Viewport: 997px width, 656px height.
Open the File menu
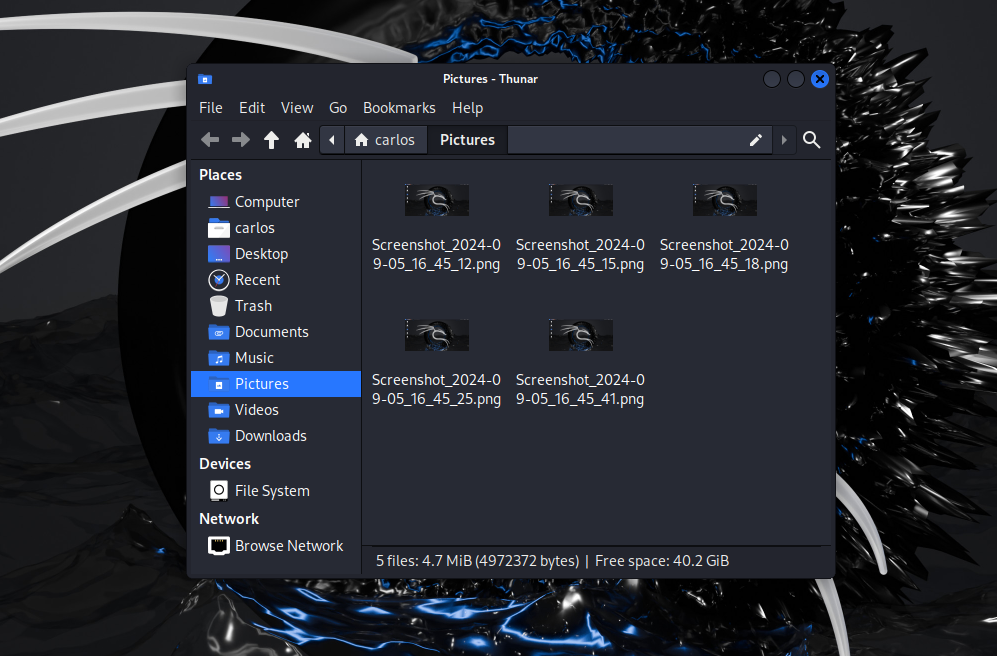point(211,108)
